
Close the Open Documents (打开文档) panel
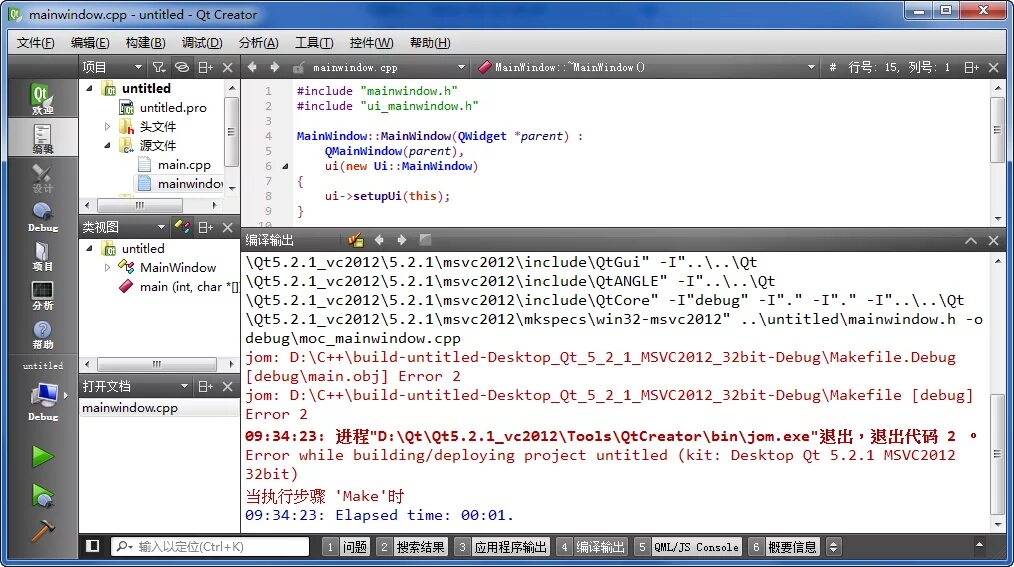[x=228, y=386]
